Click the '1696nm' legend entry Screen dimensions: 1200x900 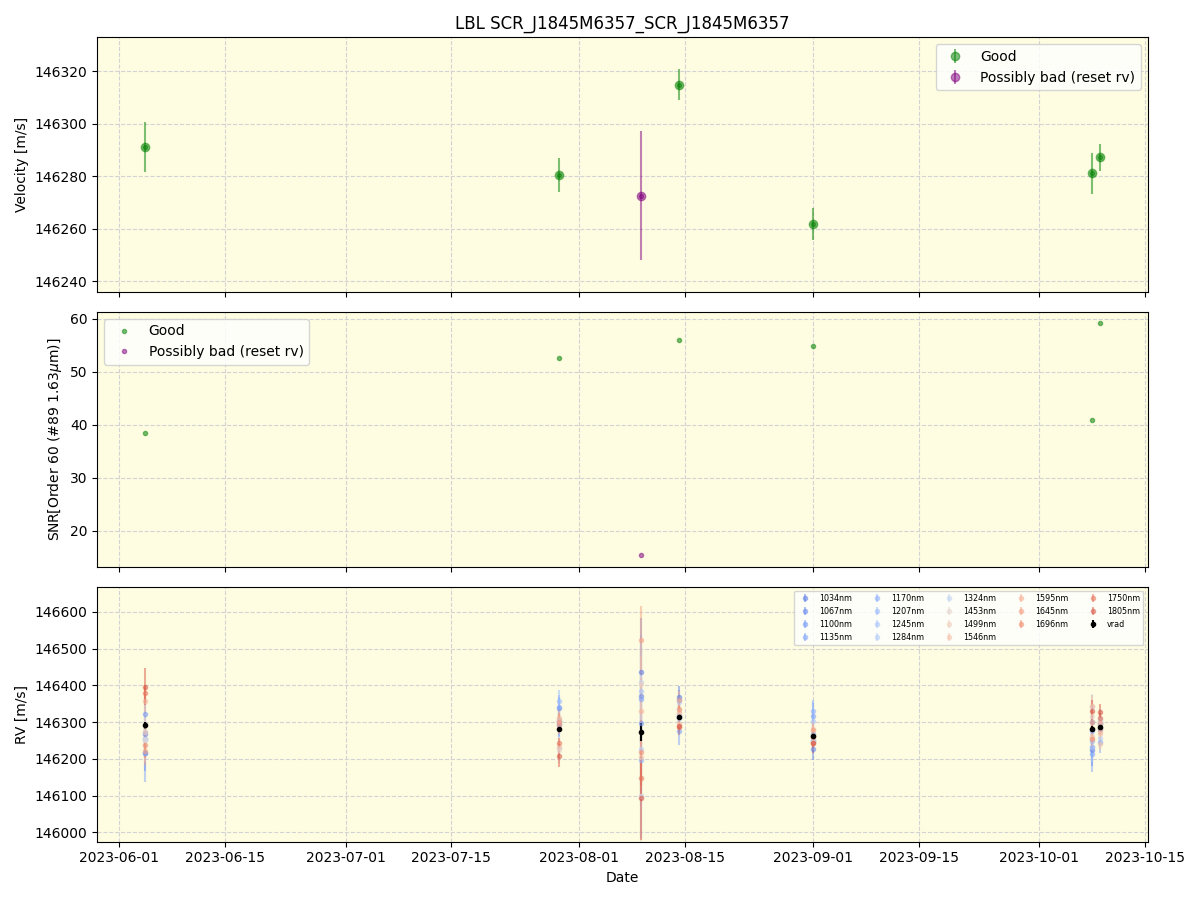coord(1052,624)
